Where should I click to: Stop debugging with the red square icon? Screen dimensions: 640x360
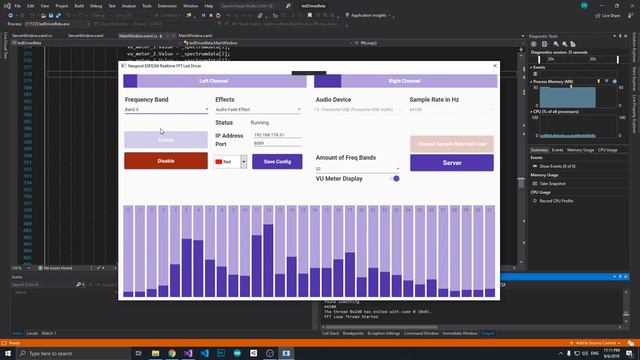click(211, 16)
